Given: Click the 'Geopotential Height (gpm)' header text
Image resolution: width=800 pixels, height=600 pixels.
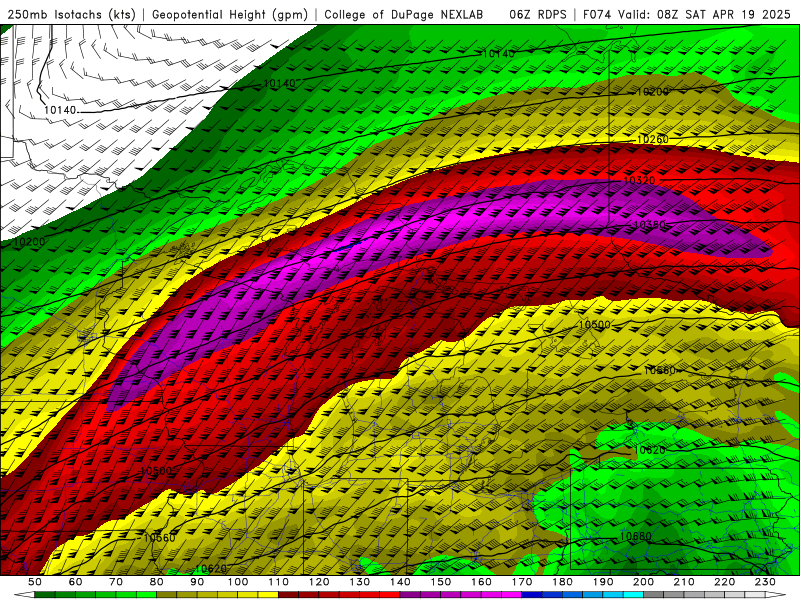Looking at the screenshot, I should pos(230,15).
